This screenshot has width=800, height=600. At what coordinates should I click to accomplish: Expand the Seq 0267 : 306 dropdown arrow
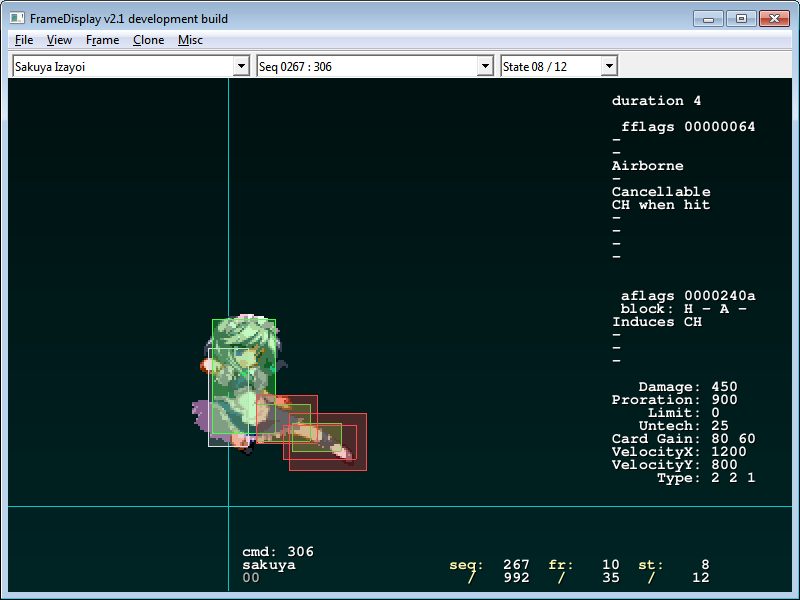tap(485, 66)
